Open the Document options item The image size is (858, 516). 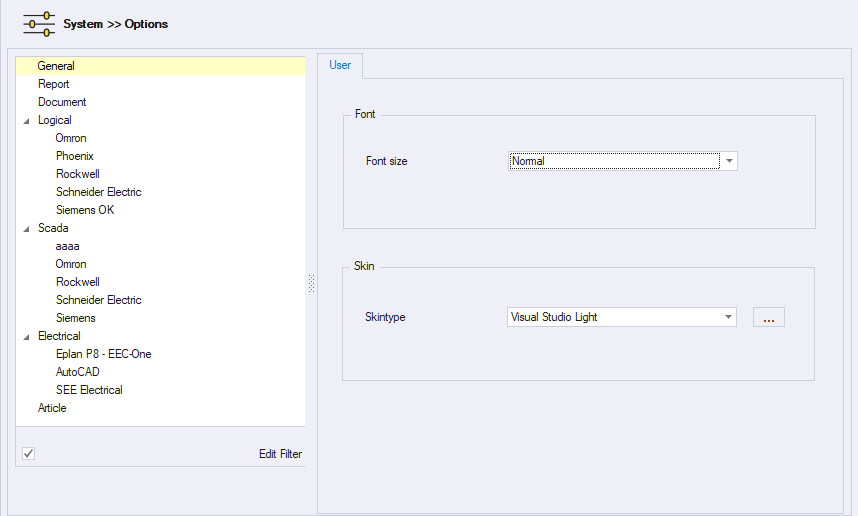[x=62, y=102]
